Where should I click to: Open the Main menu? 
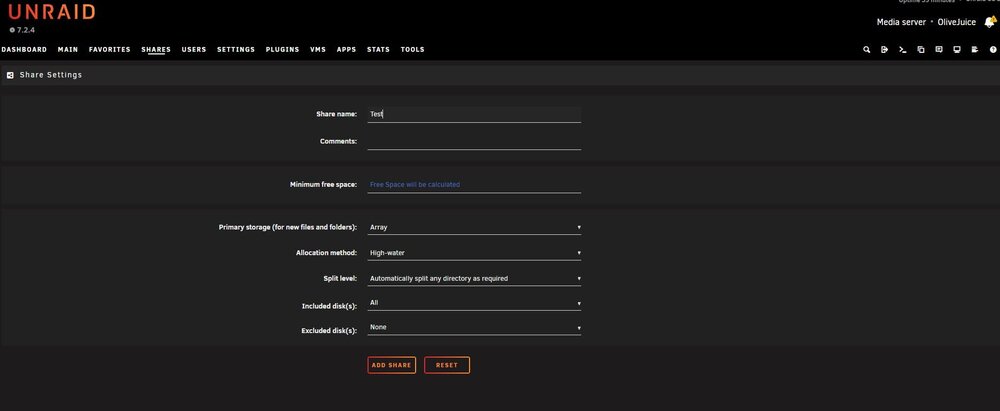click(68, 50)
